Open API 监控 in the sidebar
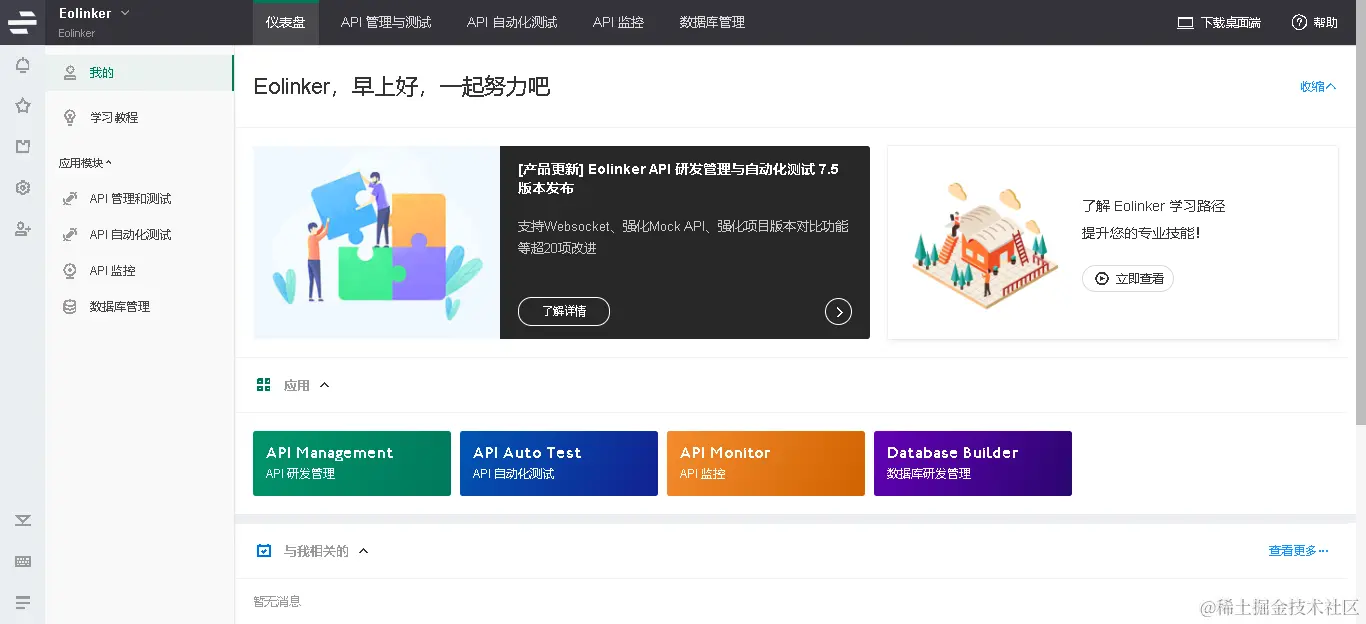This screenshot has width=1366, height=624. click(139, 270)
